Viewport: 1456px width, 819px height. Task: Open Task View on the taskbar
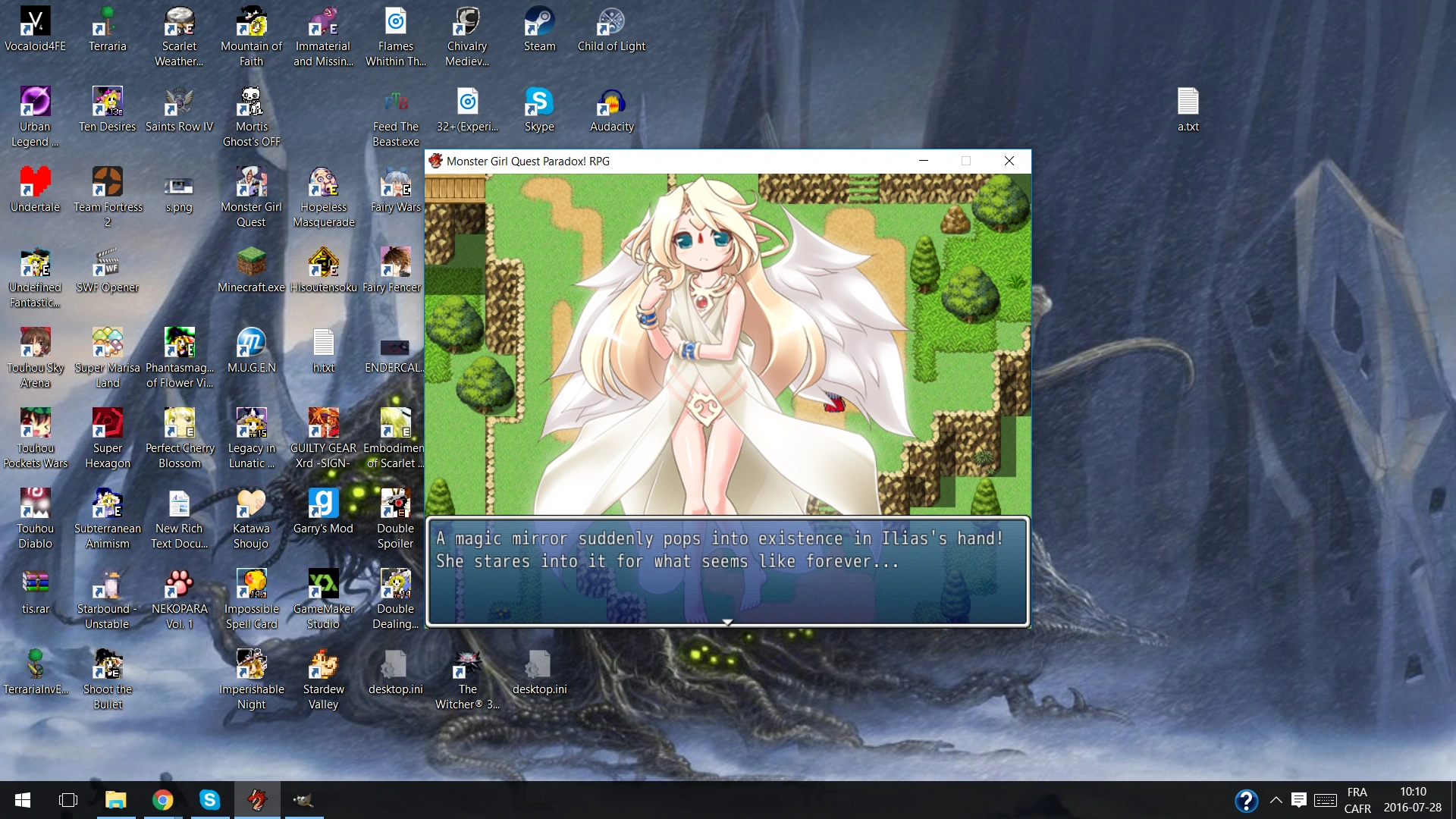click(68, 800)
